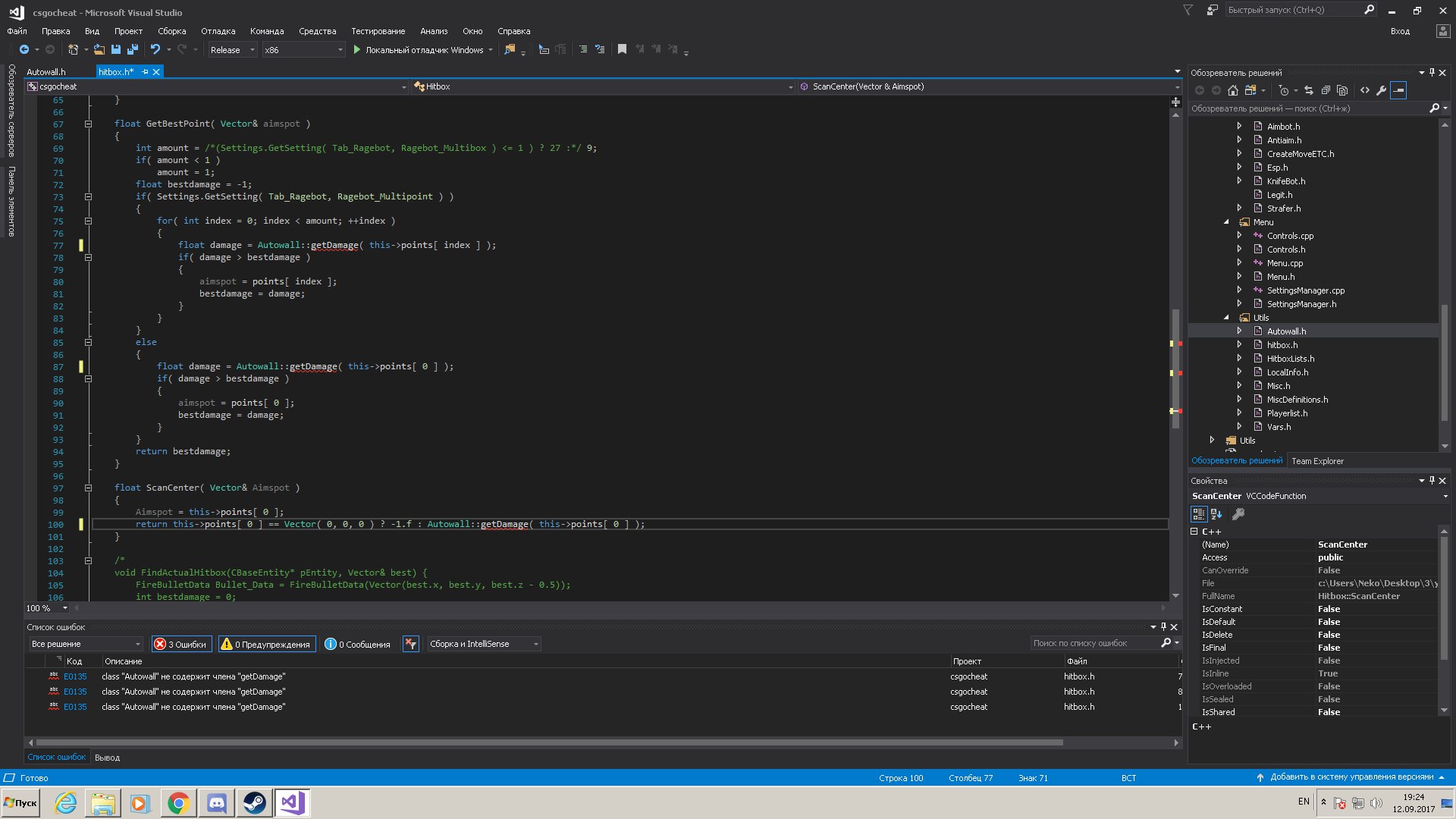Collapse the Menu folder in solution tree
Image resolution: width=1456 pixels, height=819 pixels.
point(1226,222)
